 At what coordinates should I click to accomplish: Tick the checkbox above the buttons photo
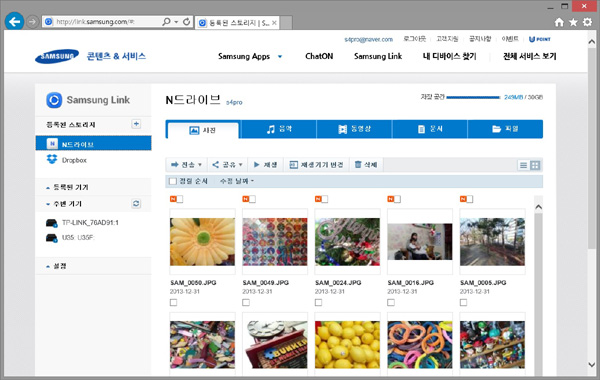(252, 199)
